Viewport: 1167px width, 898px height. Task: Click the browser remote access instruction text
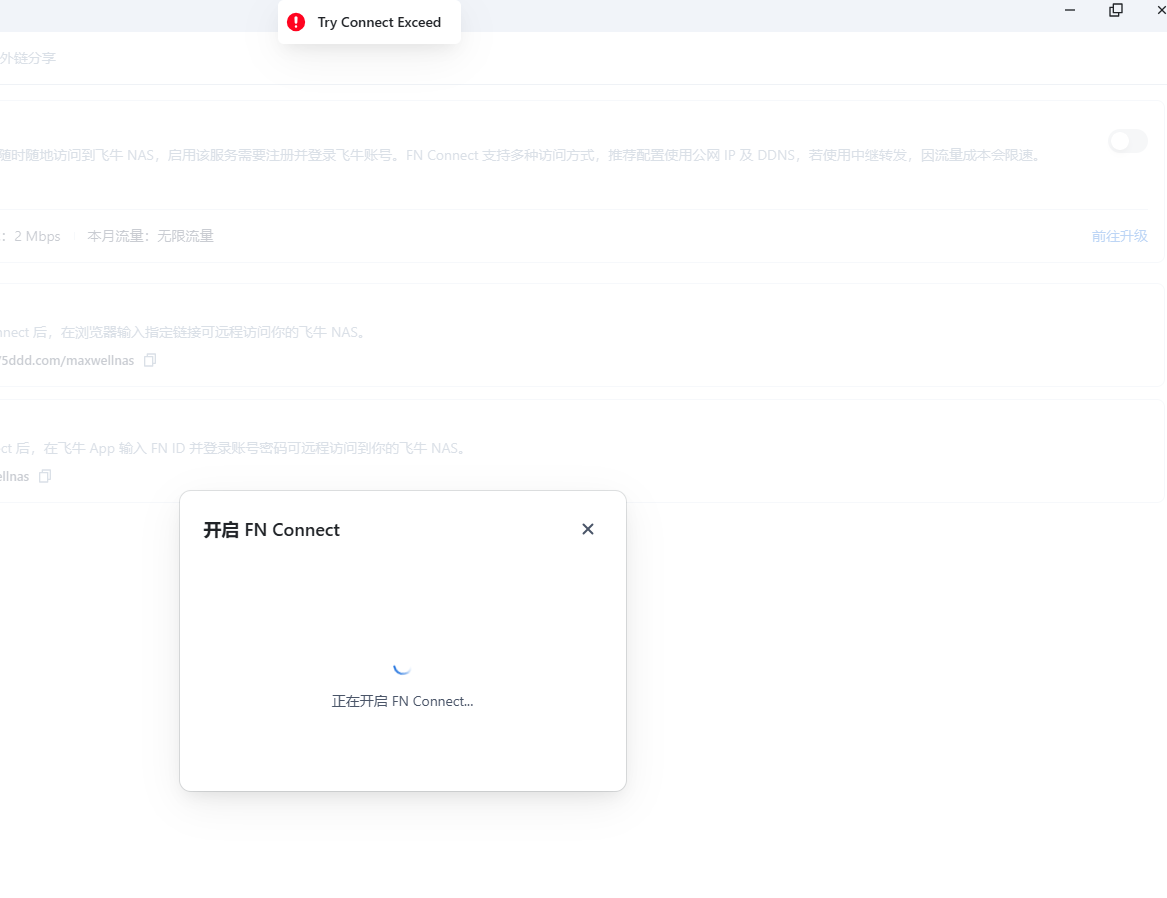coord(183,332)
